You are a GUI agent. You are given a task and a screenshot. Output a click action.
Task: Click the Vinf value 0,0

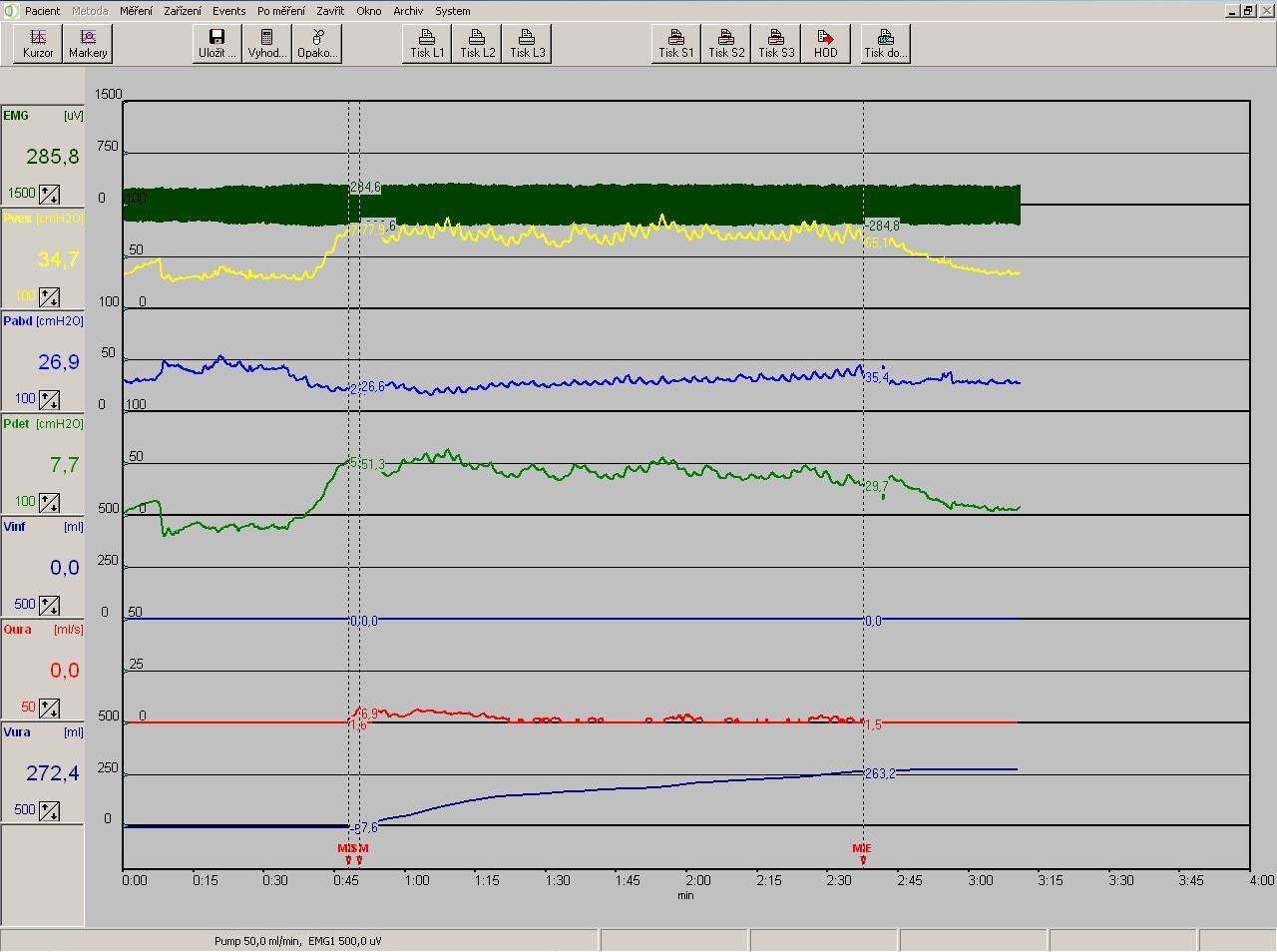64,568
